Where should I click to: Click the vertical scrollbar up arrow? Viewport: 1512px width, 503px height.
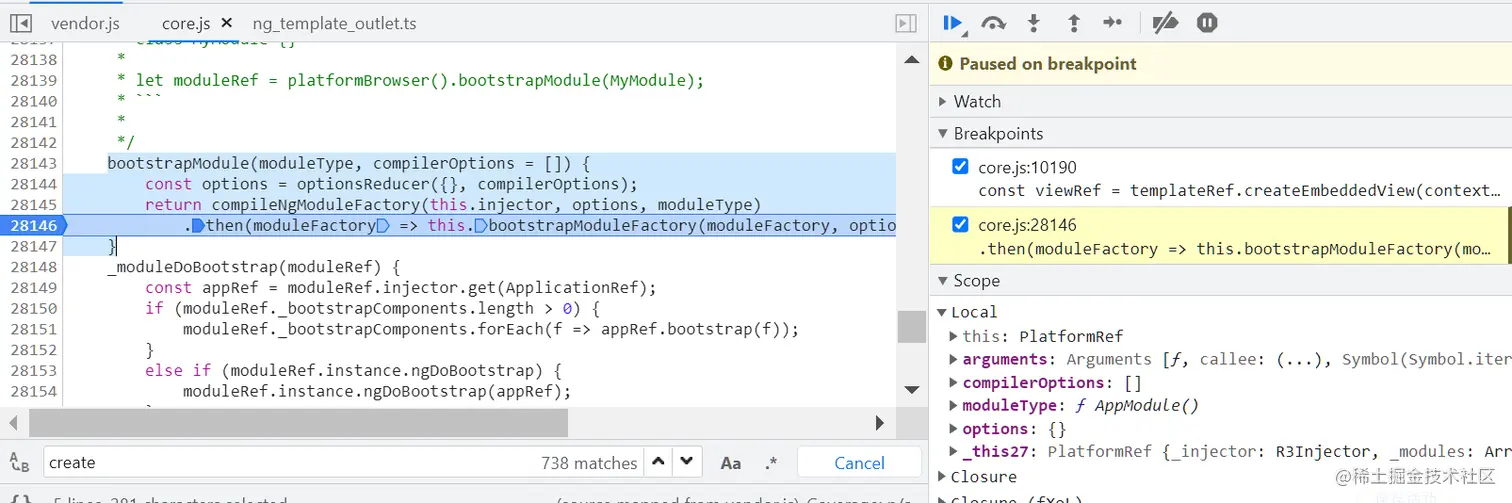pyautogui.click(x=911, y=60)
